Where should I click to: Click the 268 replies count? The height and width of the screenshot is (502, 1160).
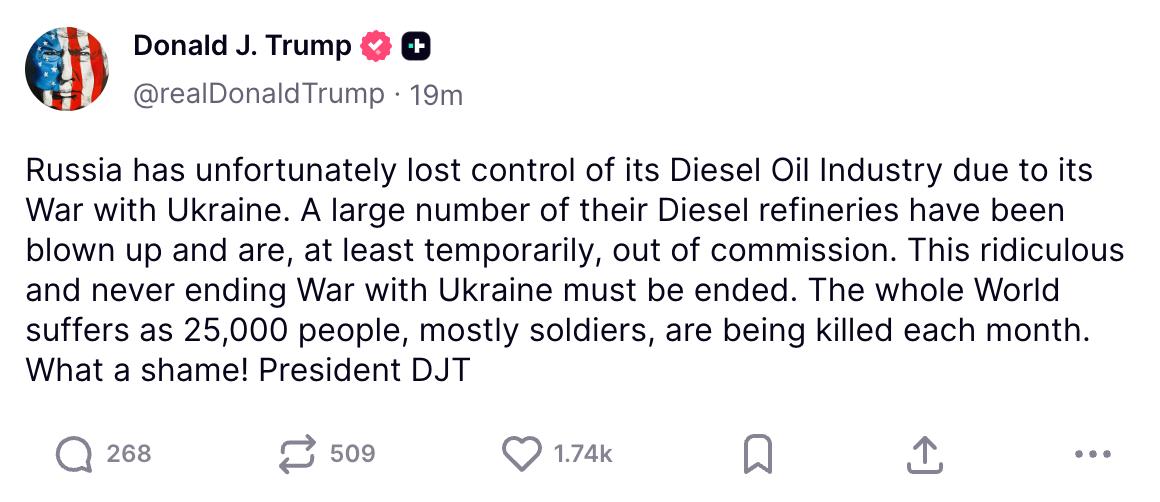click(129, 454)
